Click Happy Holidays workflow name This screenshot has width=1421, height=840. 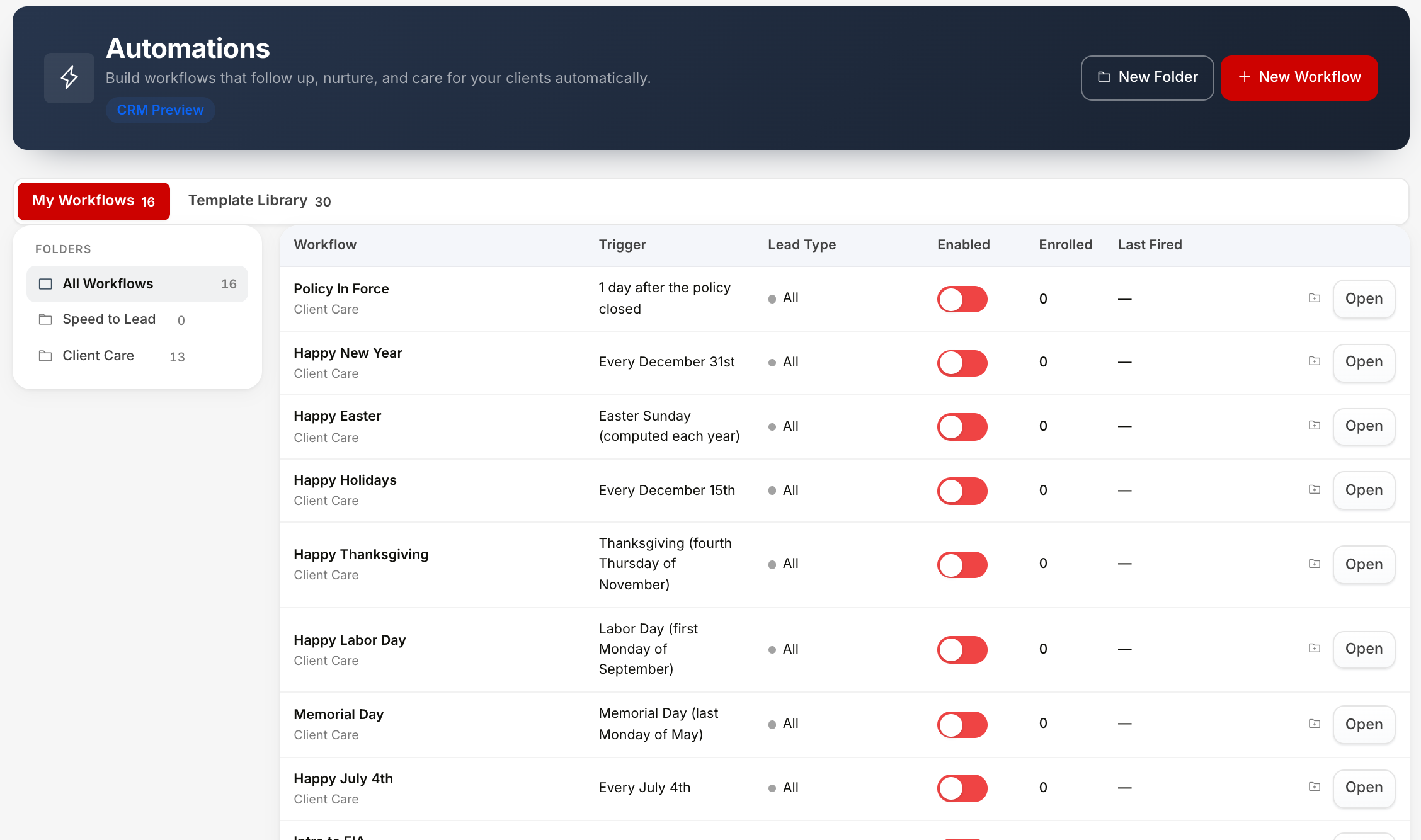click(345, 480)
